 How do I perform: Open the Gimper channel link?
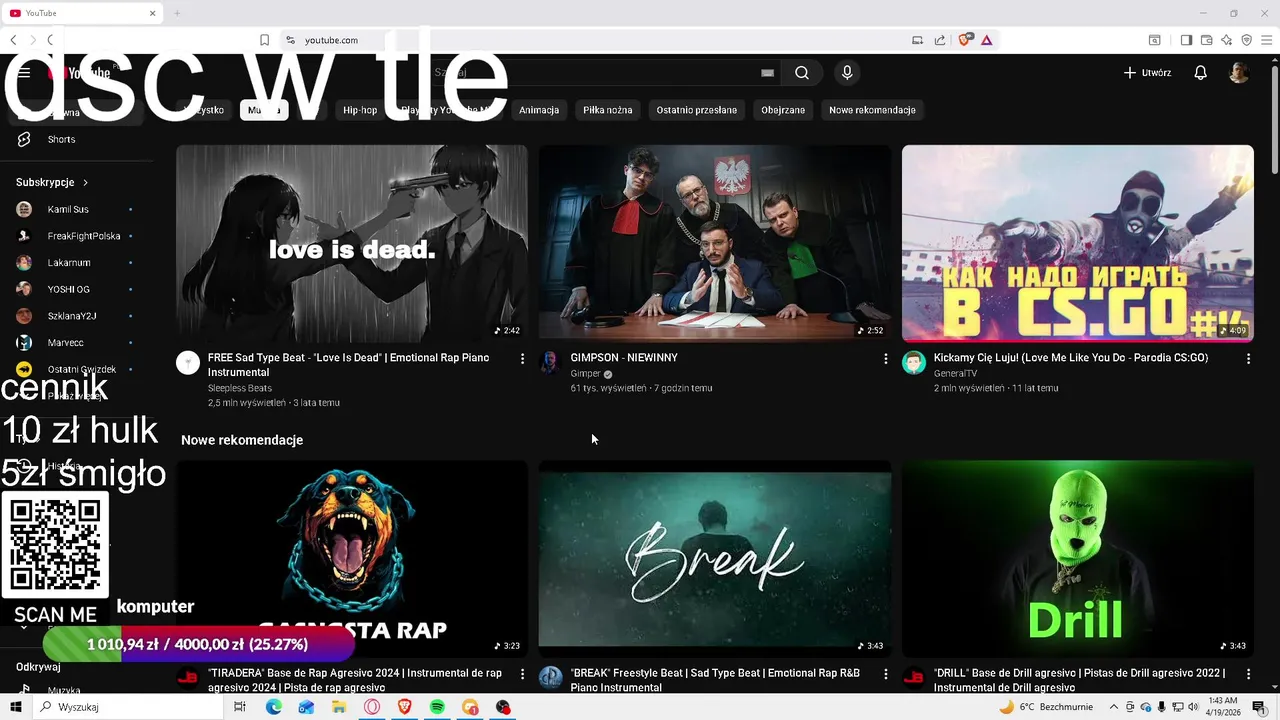point(585,374)
